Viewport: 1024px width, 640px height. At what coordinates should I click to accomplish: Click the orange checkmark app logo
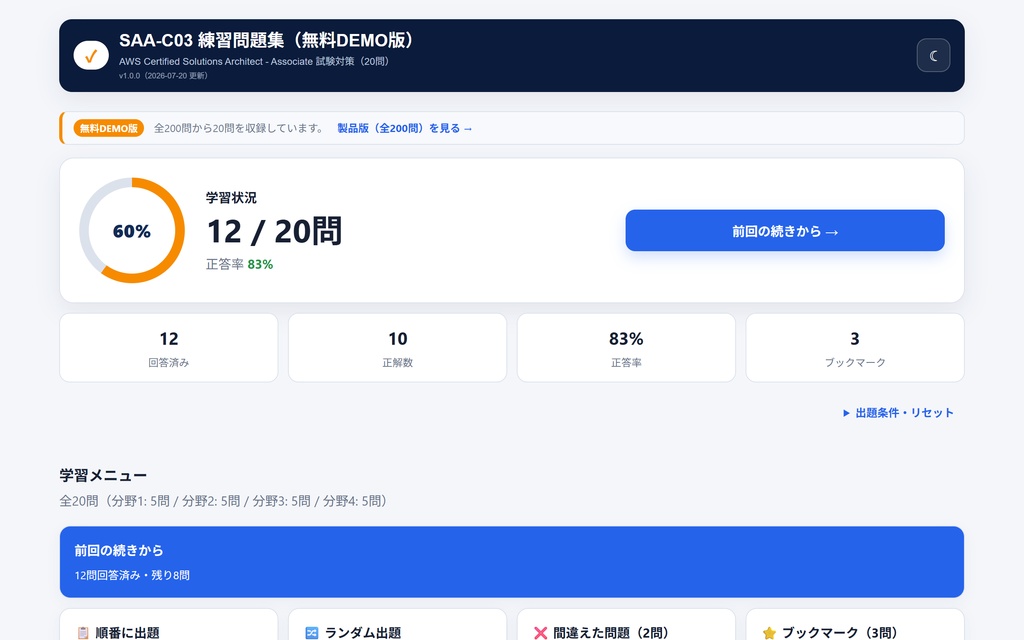point(91,56)
